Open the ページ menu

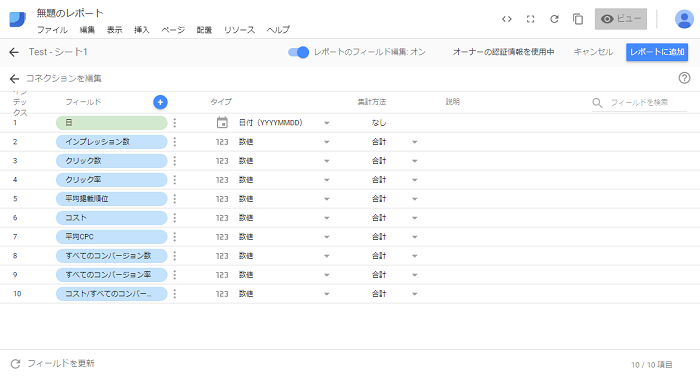tap(173, 30)
